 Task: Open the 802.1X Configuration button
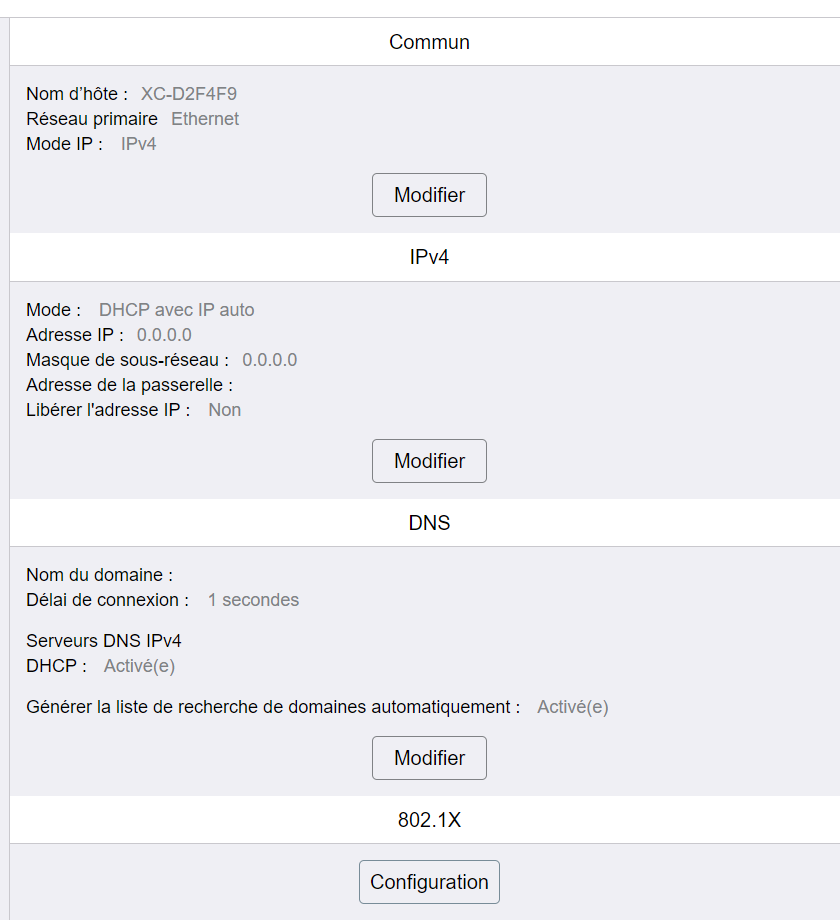click(429, 882)
